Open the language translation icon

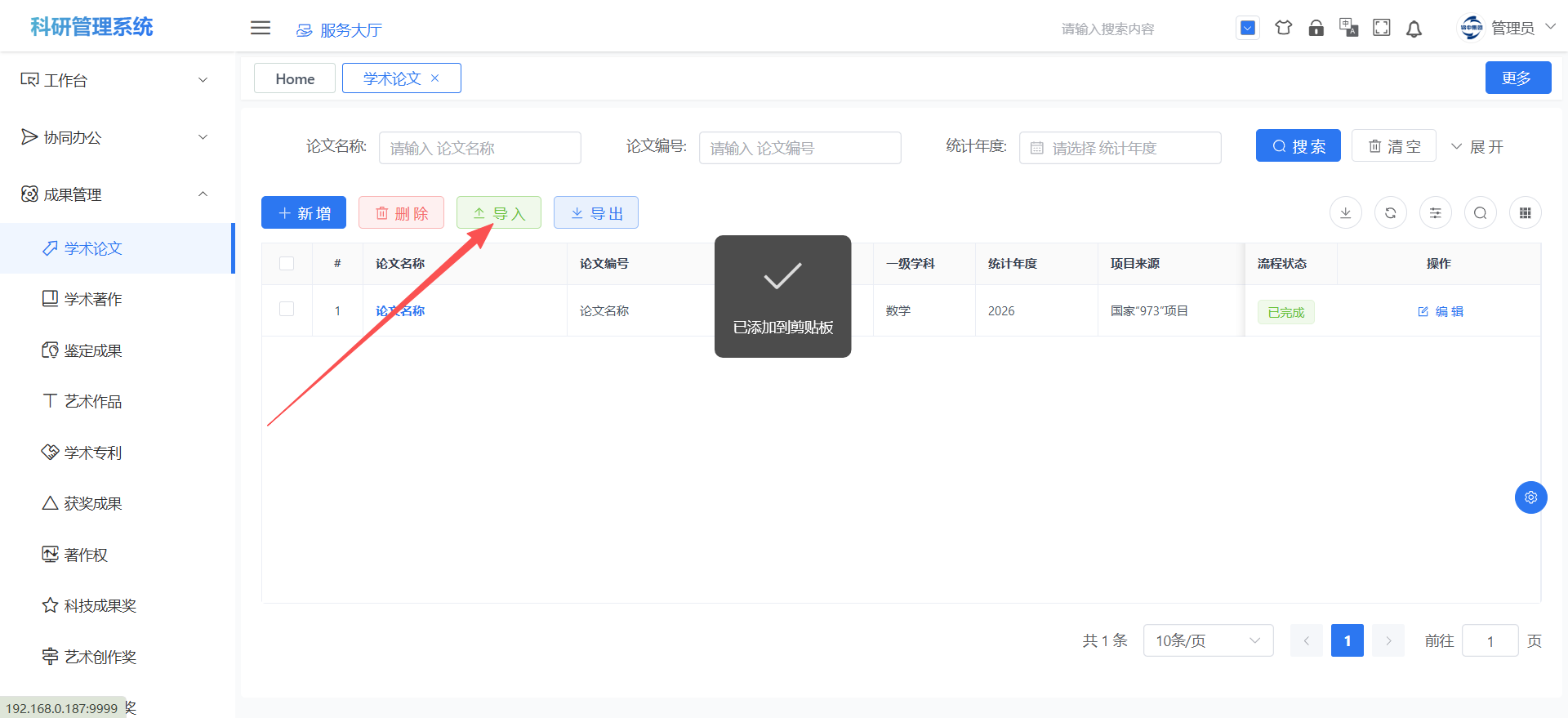1348,28
